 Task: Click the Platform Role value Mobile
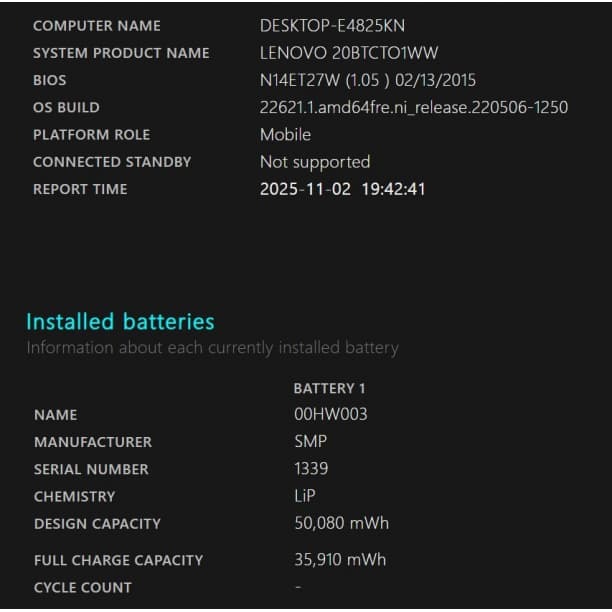pos(285,134)
